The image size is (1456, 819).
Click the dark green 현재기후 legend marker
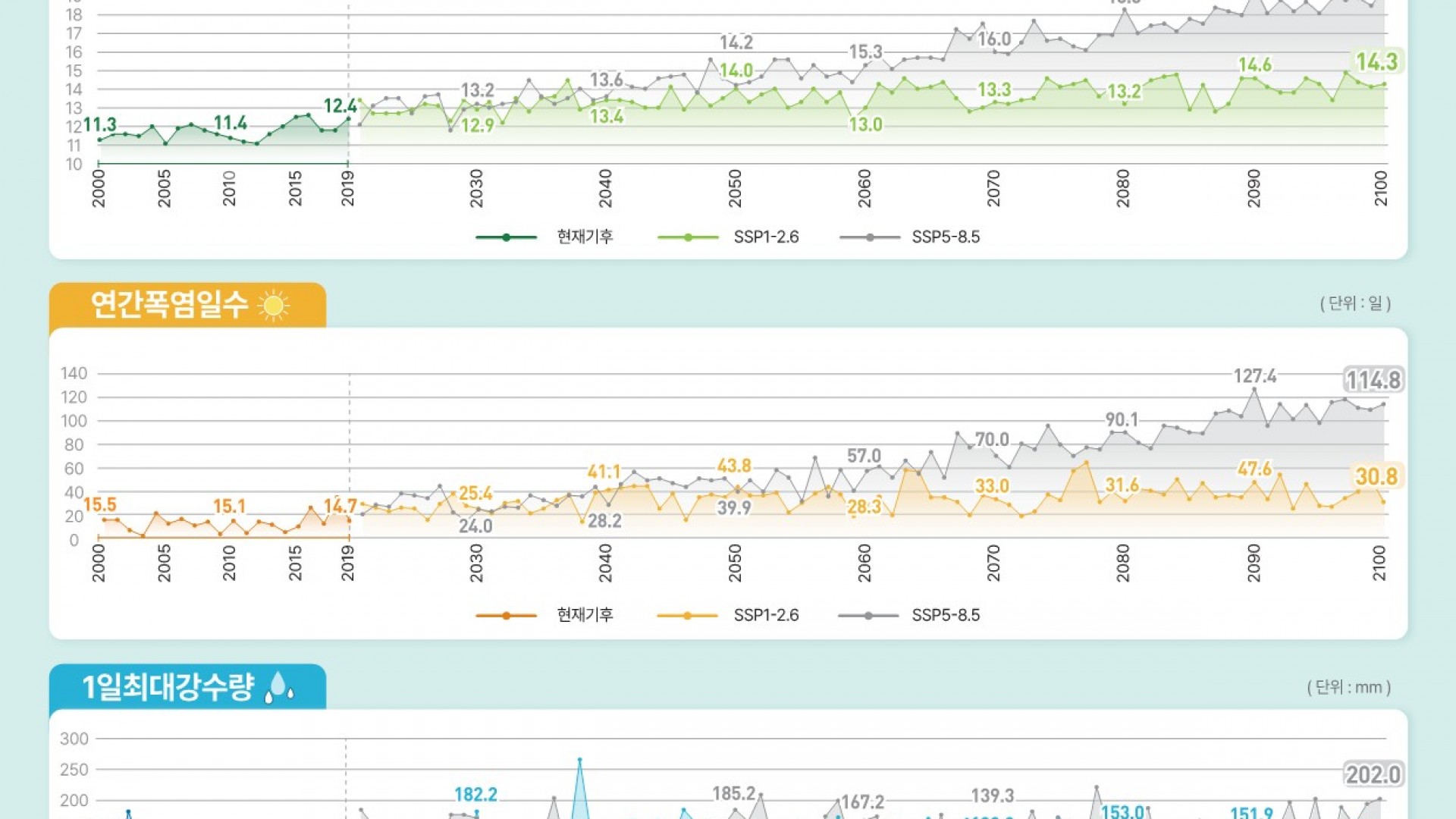point(506,237)
